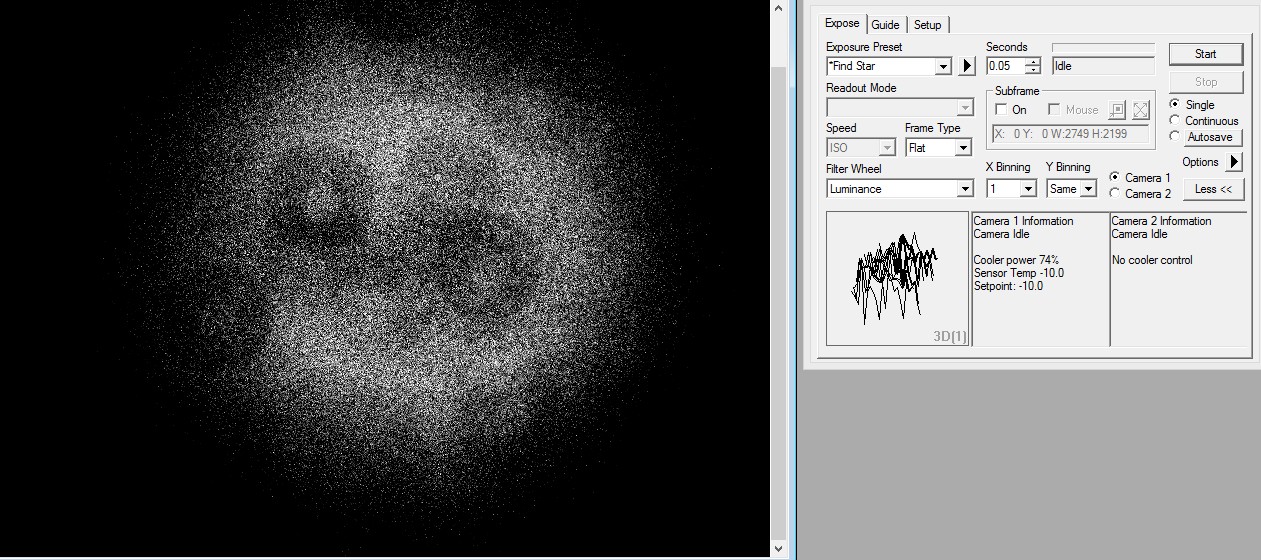Click the scrollbar up arrow
Viewport: 1261px width, 560px height.
[x=779, y=8]
